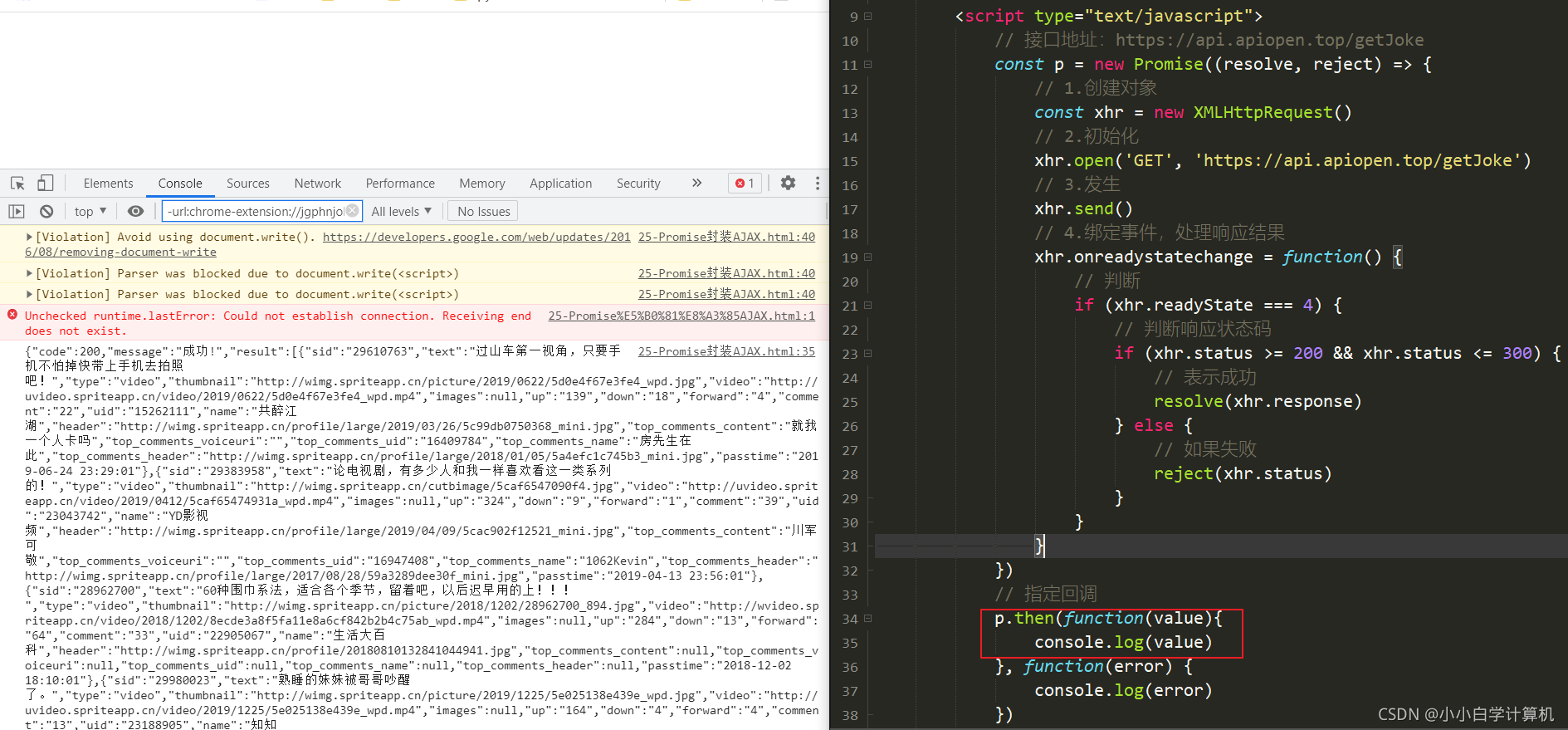Click 'xhr.send()' on line 17

(x=1083, y=208)
